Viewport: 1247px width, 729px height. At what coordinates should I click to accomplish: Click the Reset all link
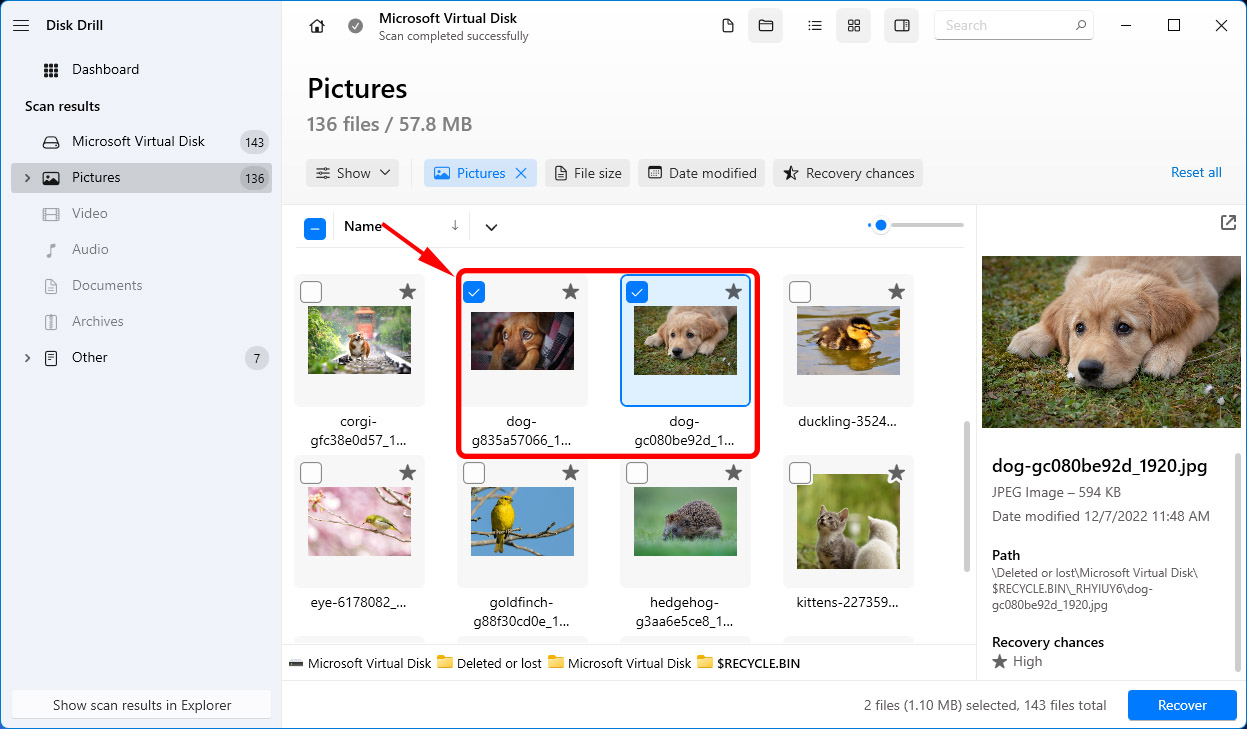[x=1196, y=172]
